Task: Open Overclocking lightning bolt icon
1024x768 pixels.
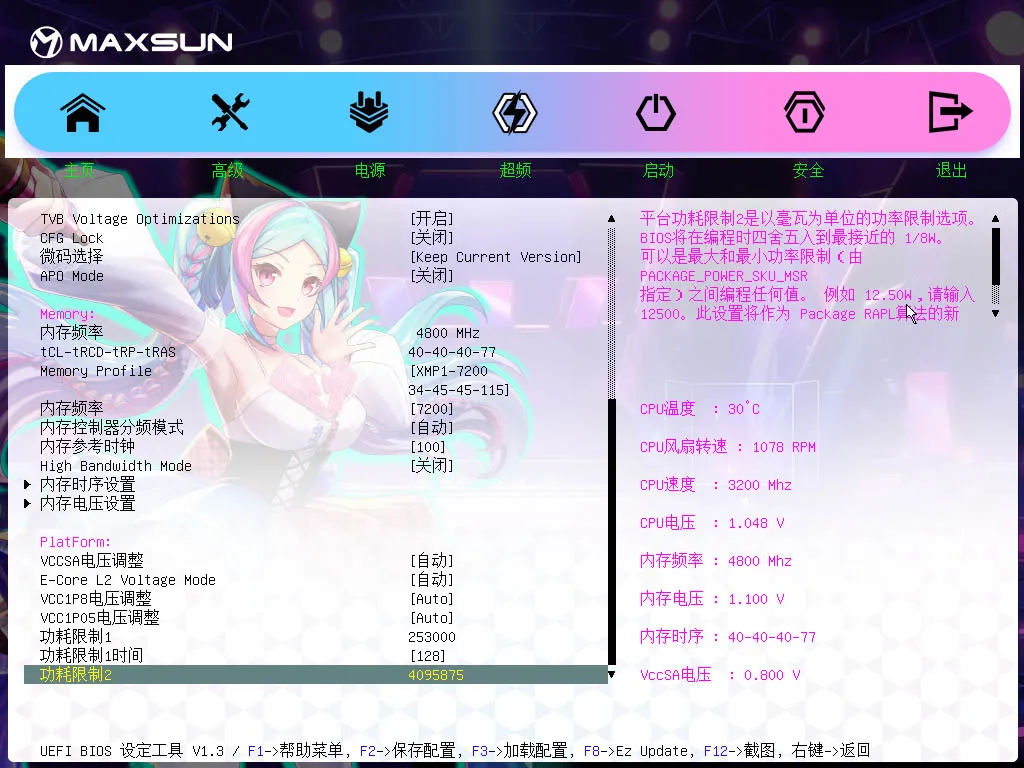Action: pyautogui.click(x=515, y=112)
